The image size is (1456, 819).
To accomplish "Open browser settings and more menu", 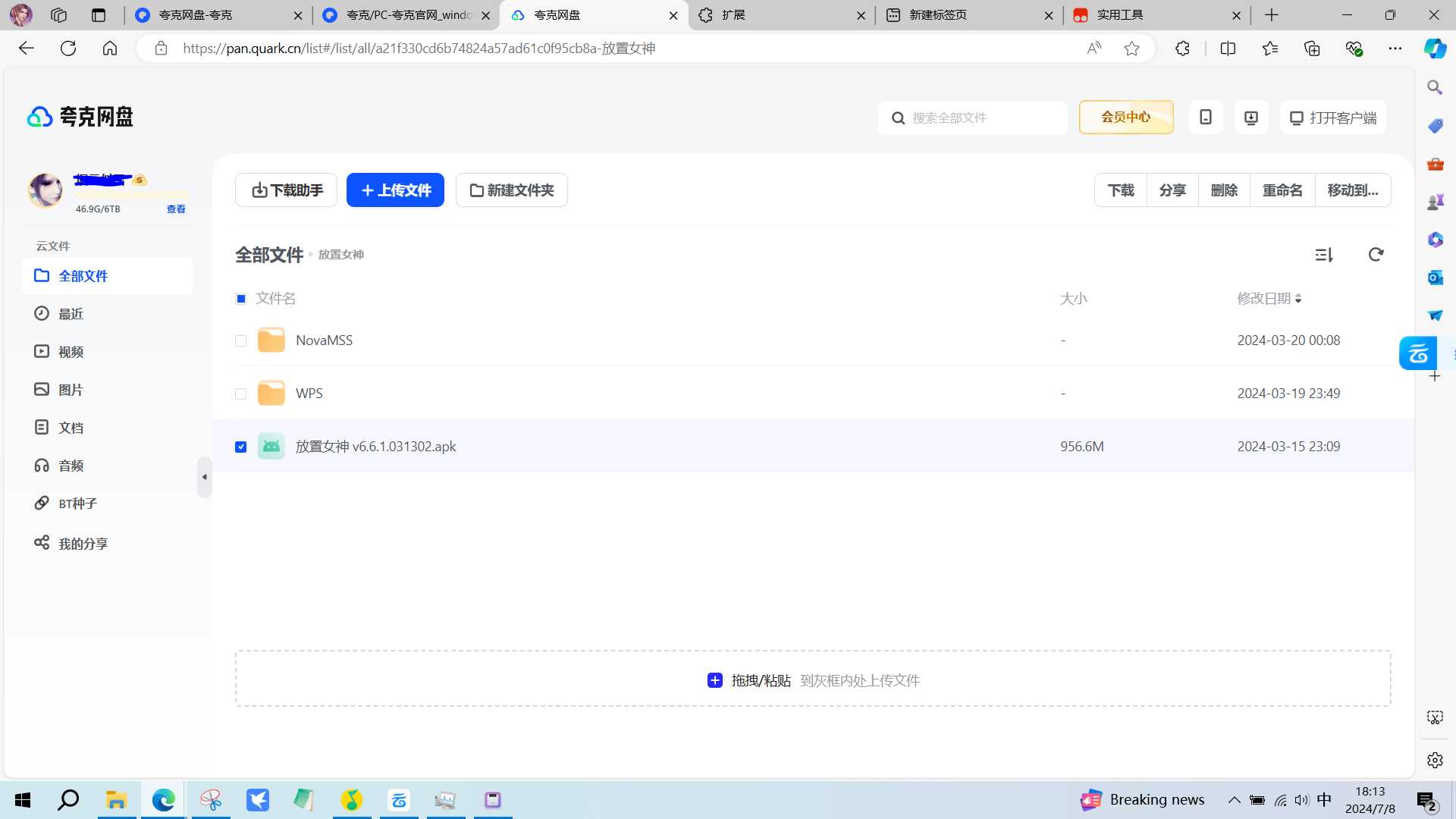I will click(x=1395, y=49).
